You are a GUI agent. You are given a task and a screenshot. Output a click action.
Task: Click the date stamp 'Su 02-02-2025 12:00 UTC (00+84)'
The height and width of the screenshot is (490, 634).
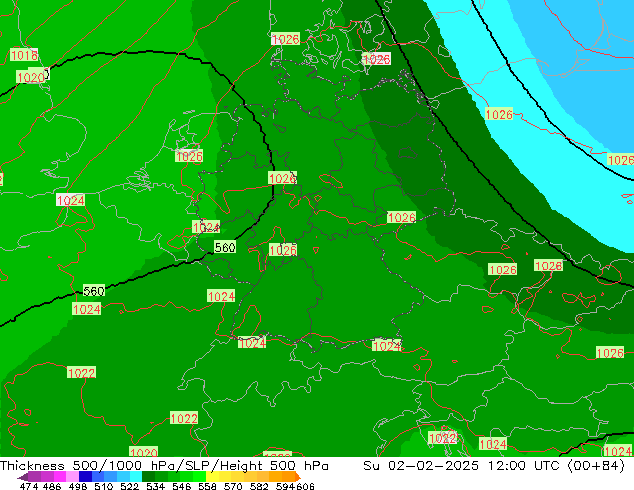tap(494, 466)
